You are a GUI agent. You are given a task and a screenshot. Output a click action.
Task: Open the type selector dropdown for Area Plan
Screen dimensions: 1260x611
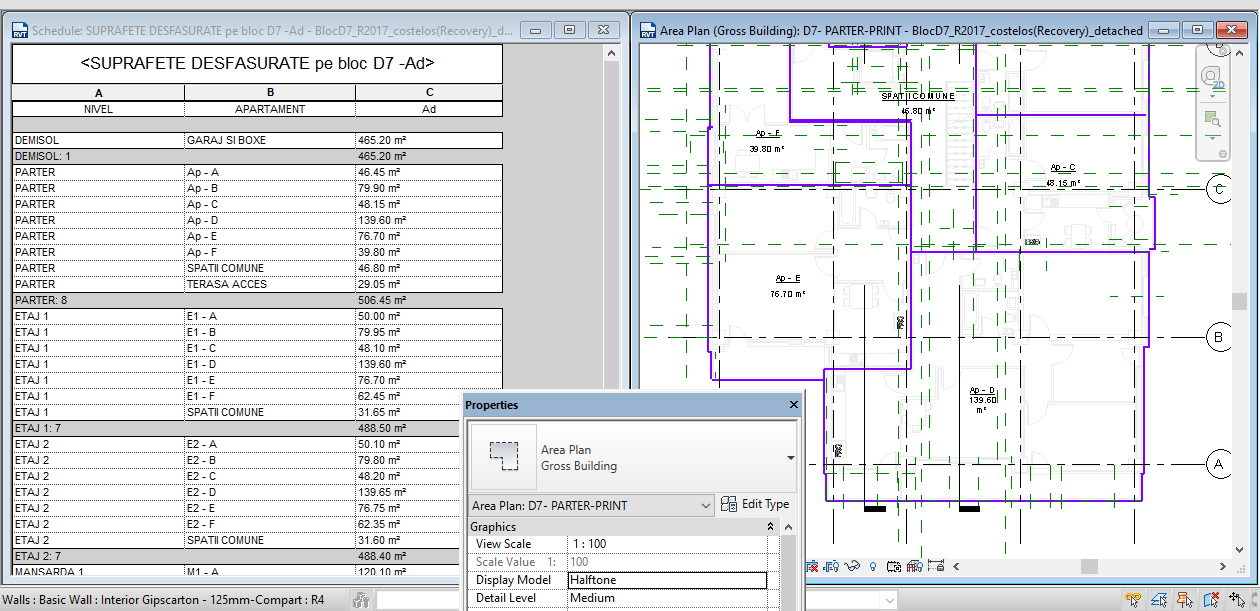791,457
